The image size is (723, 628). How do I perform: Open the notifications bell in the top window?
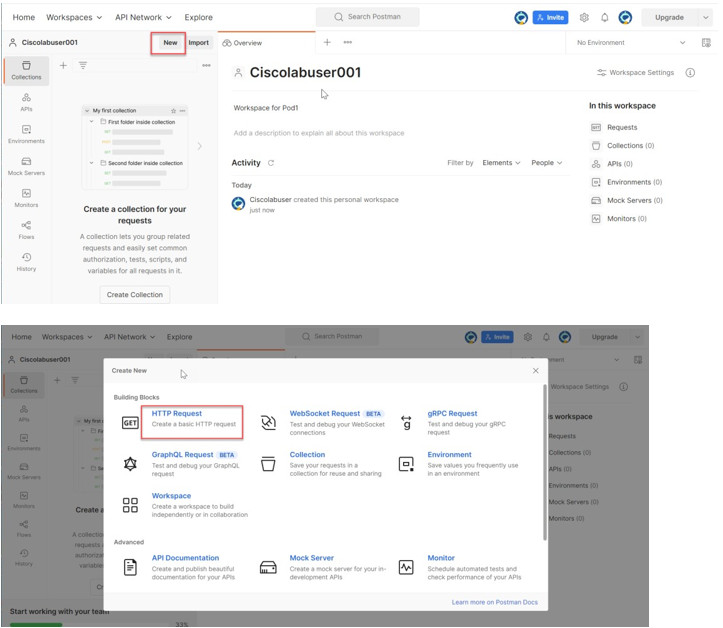tap(604, 18)
